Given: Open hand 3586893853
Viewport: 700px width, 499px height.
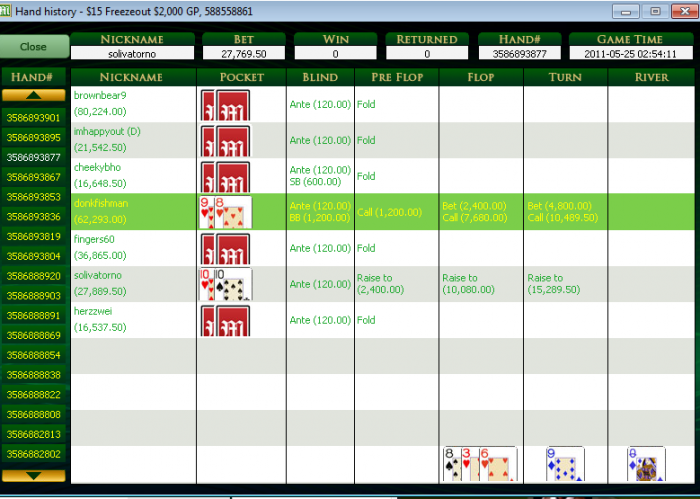Looking at the screenshot, I should pos(33,197).
